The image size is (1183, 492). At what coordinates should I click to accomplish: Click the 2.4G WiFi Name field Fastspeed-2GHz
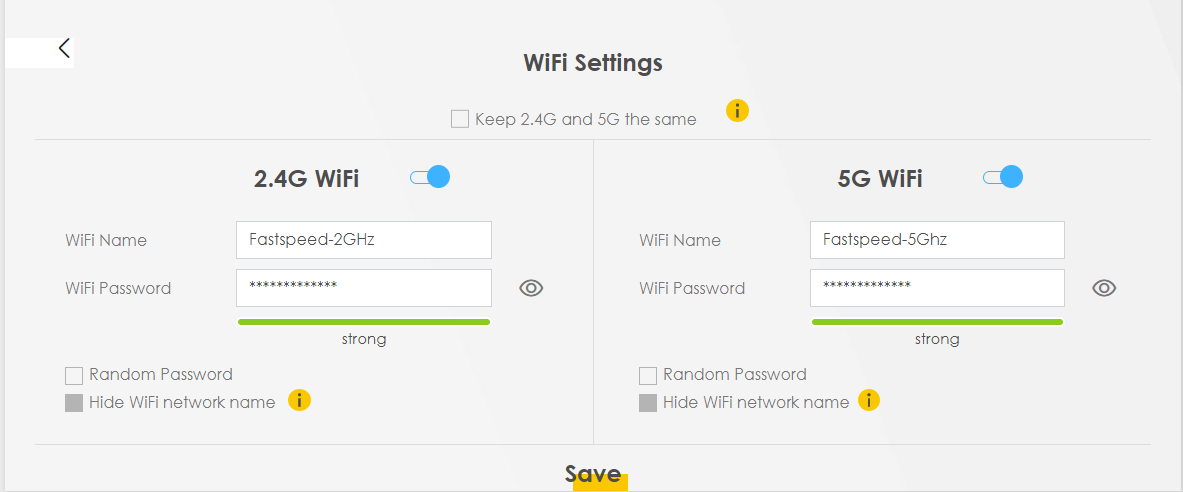coord(364,240)
